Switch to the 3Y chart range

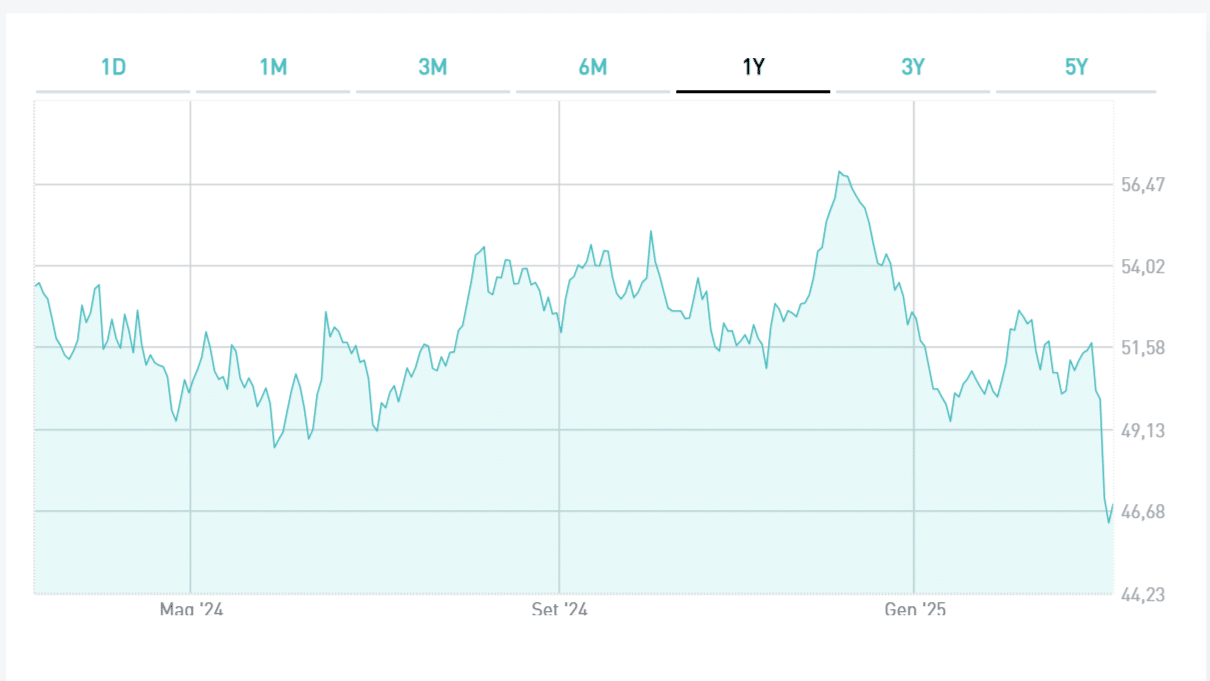tap(913, 68)
